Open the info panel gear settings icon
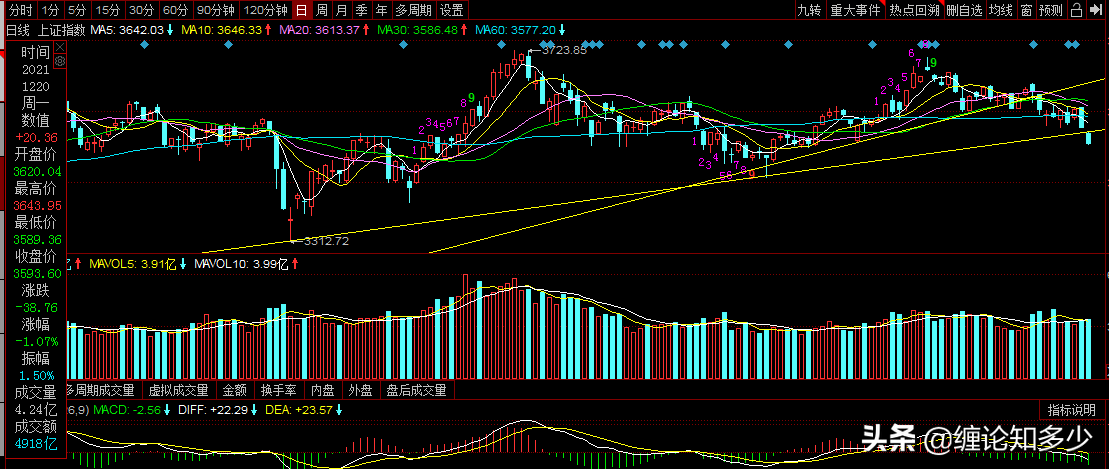 60,62
